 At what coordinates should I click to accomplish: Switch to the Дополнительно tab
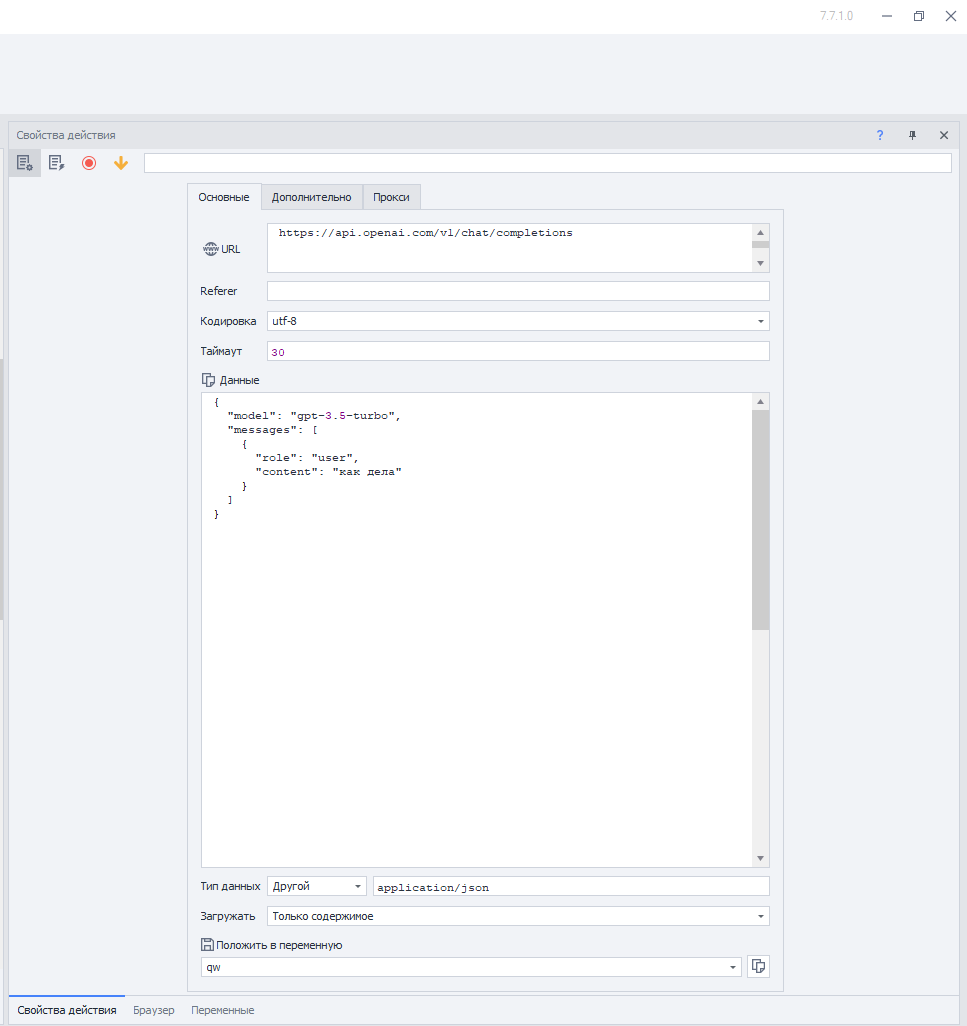pyautogui.click(x=311, y=197)
